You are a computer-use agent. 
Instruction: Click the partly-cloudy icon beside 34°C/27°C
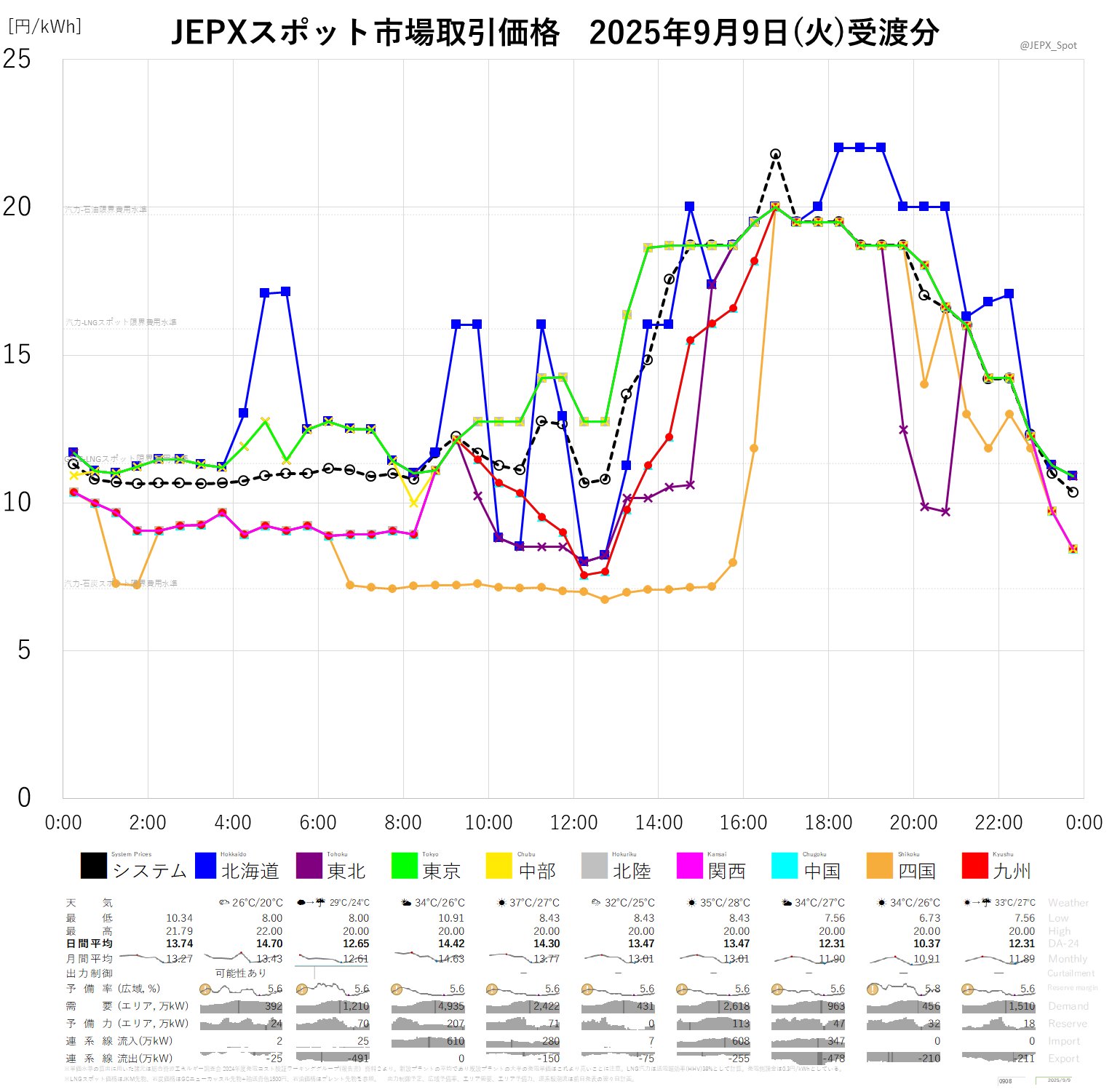tap(786, 903)
